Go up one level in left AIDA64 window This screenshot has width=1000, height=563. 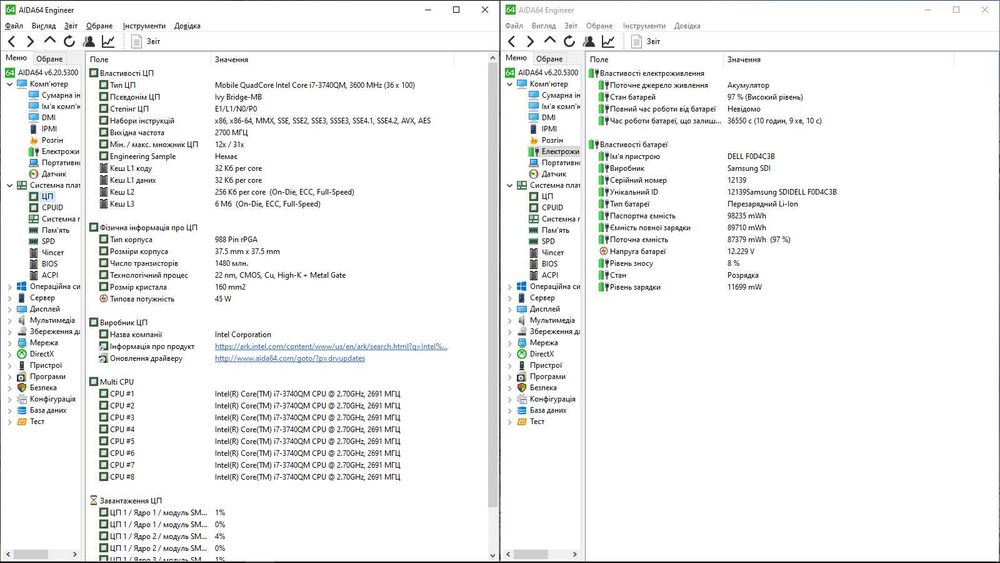pos(50,41)
